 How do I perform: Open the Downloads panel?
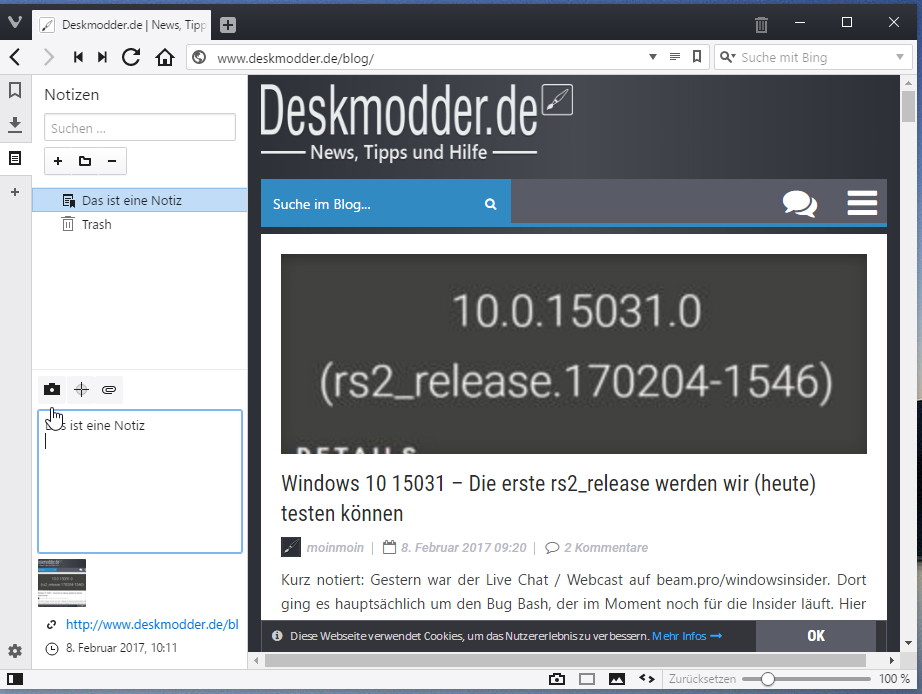click(15, 124)
